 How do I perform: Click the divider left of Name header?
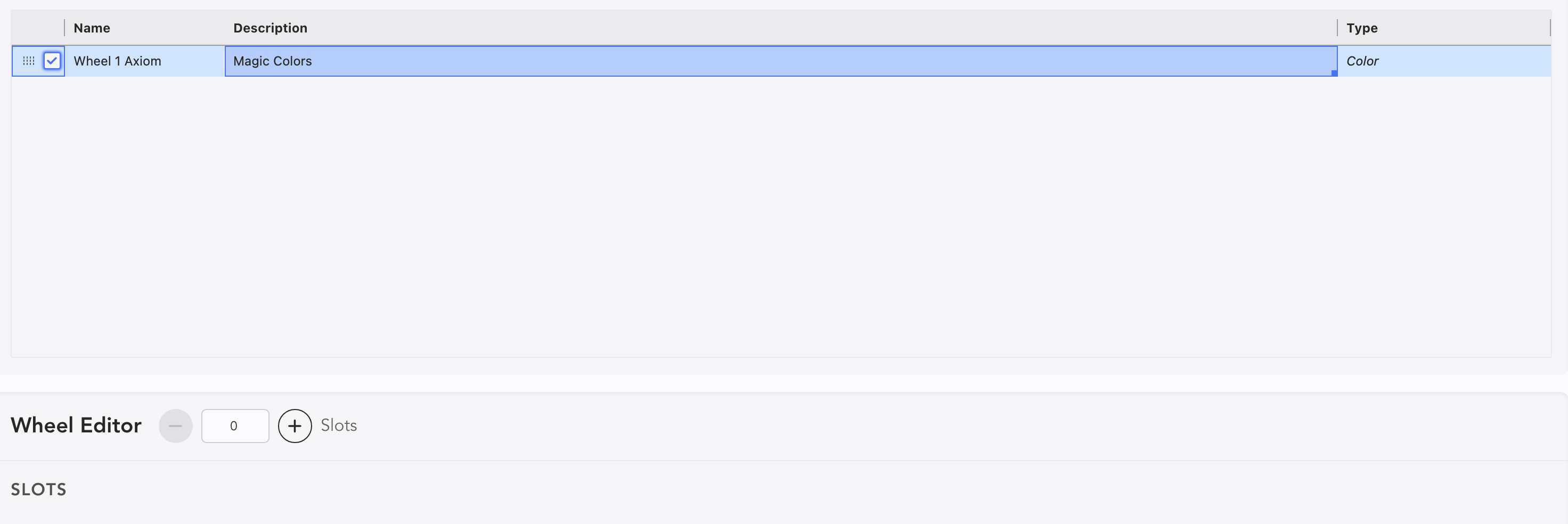tap(64, 28)
